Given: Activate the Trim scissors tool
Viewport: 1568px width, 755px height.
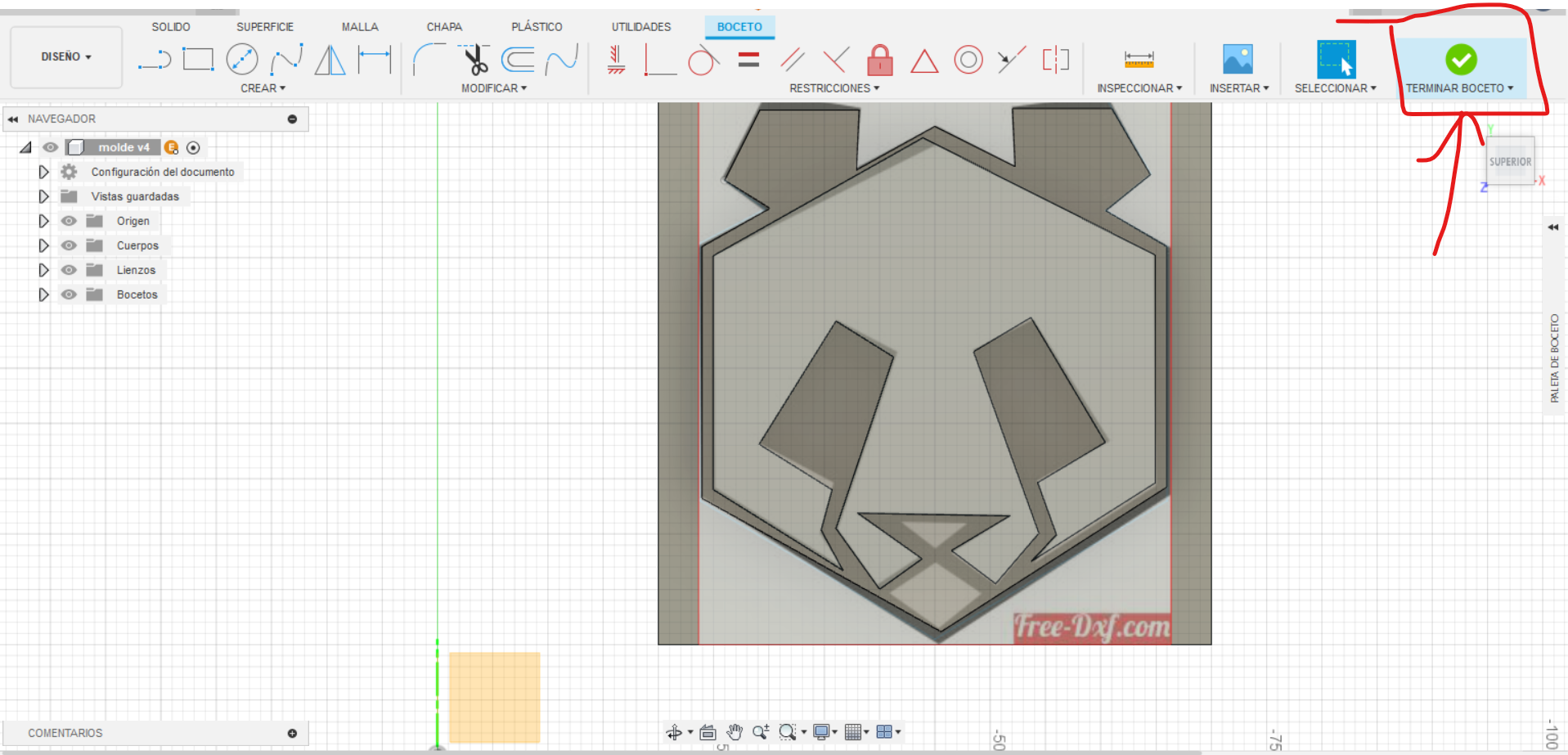Looking at the screenshot, I should click(x=474, y=60).
